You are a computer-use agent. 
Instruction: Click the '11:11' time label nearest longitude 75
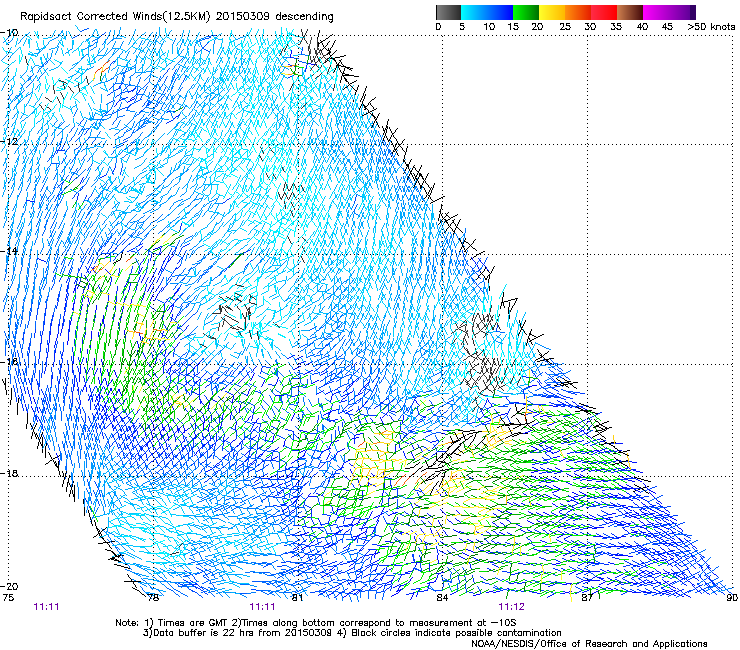pos(46,607)
